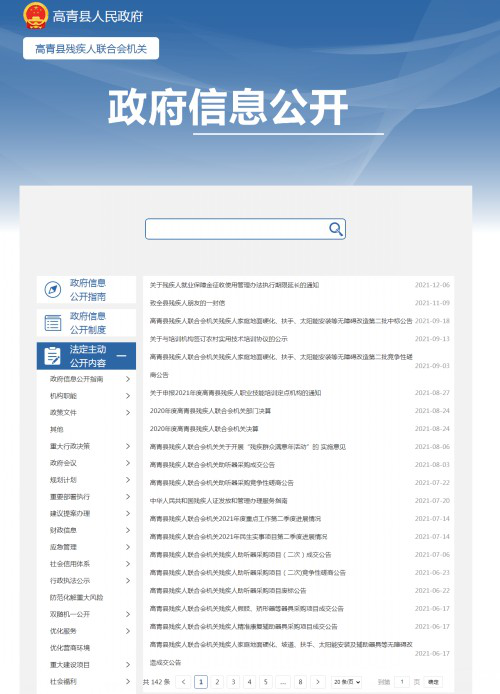This screenshot has width=500, height=694.
Task: Click the 确定 jump button
Action: pyautogui.click(x=433, y=682)
